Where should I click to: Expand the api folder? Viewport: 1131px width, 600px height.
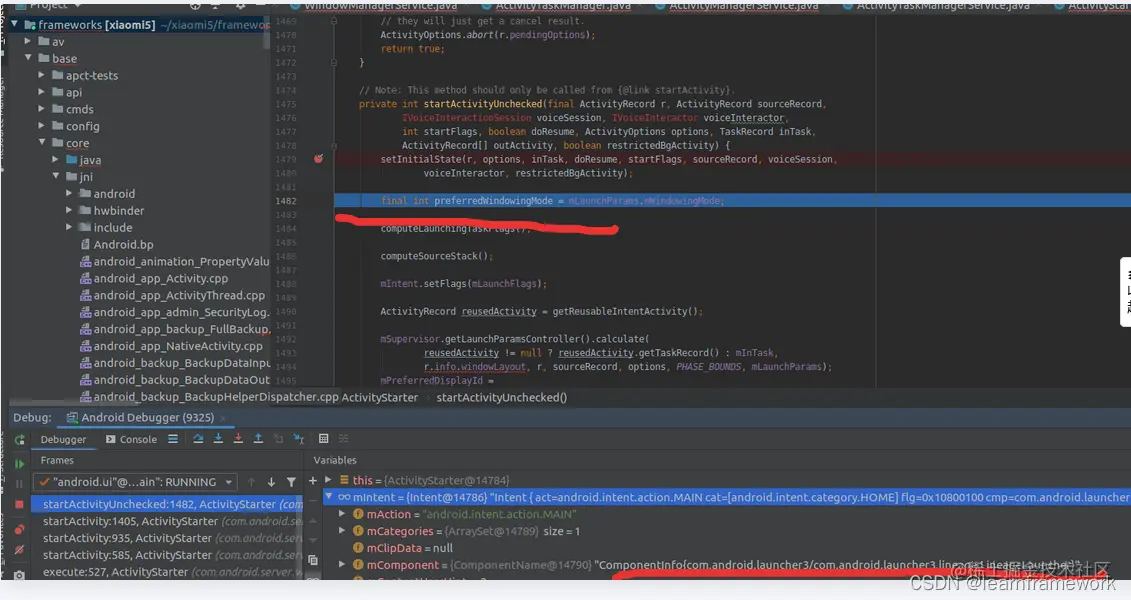pyautogui.click(x=41, y=92)
